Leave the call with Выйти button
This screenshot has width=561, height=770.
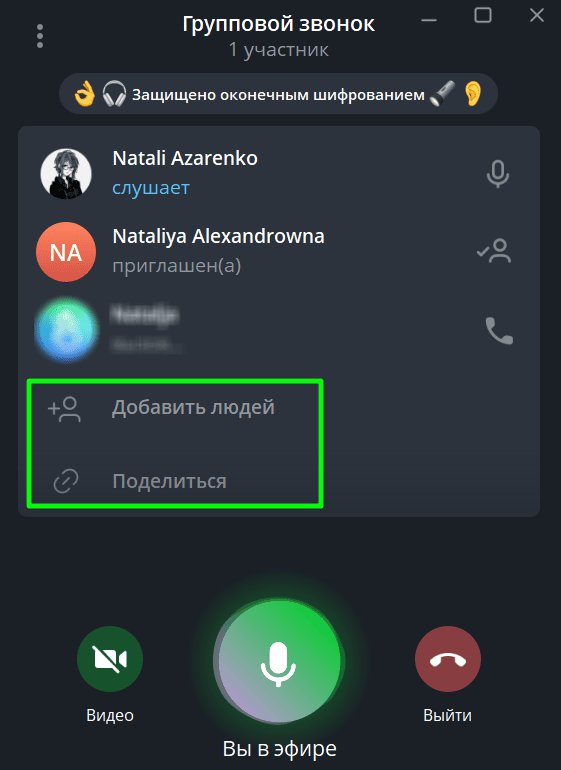coord(448,659)
